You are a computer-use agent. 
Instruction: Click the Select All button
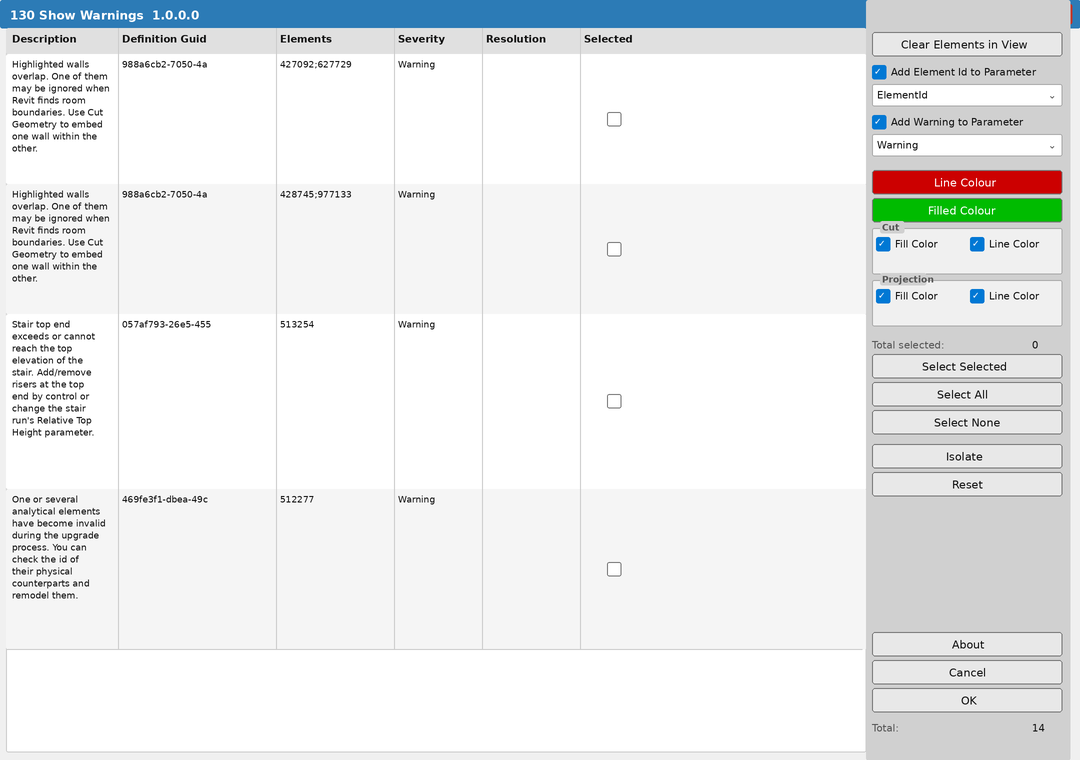pyautogui.click(x=966, y=394)
